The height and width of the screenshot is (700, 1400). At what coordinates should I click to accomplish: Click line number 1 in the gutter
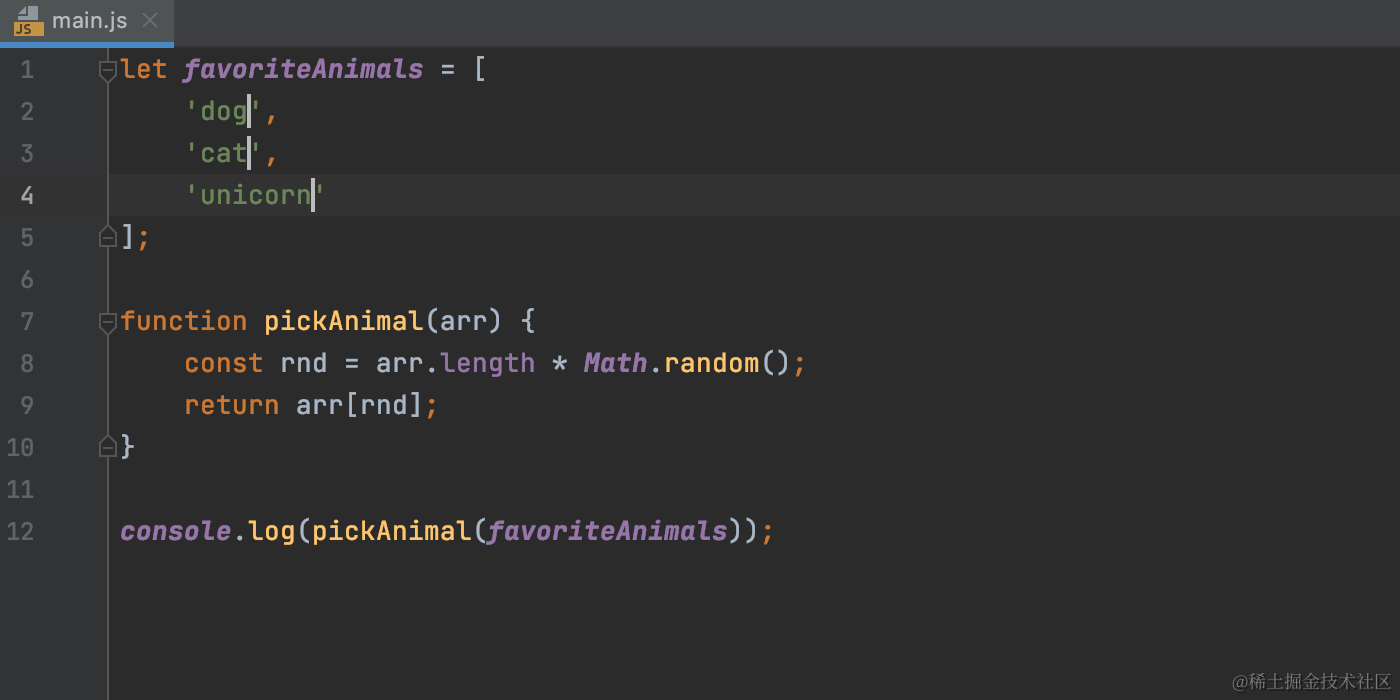27,69
